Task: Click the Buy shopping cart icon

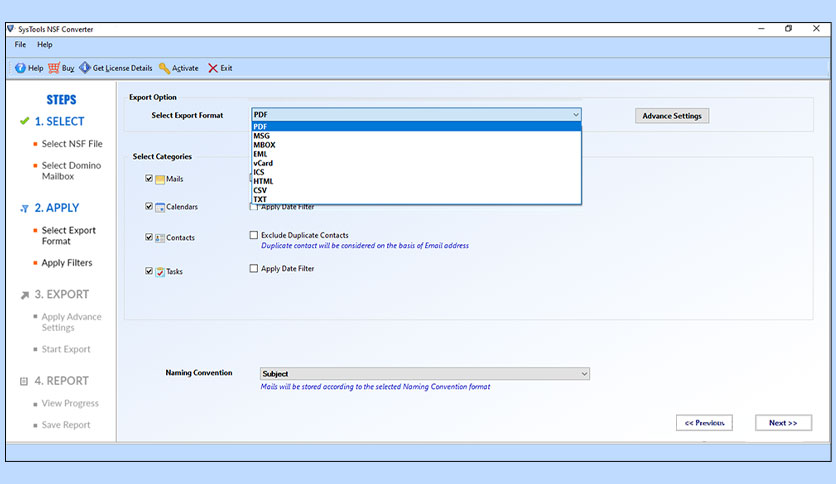Action: (x=54, y=68)
